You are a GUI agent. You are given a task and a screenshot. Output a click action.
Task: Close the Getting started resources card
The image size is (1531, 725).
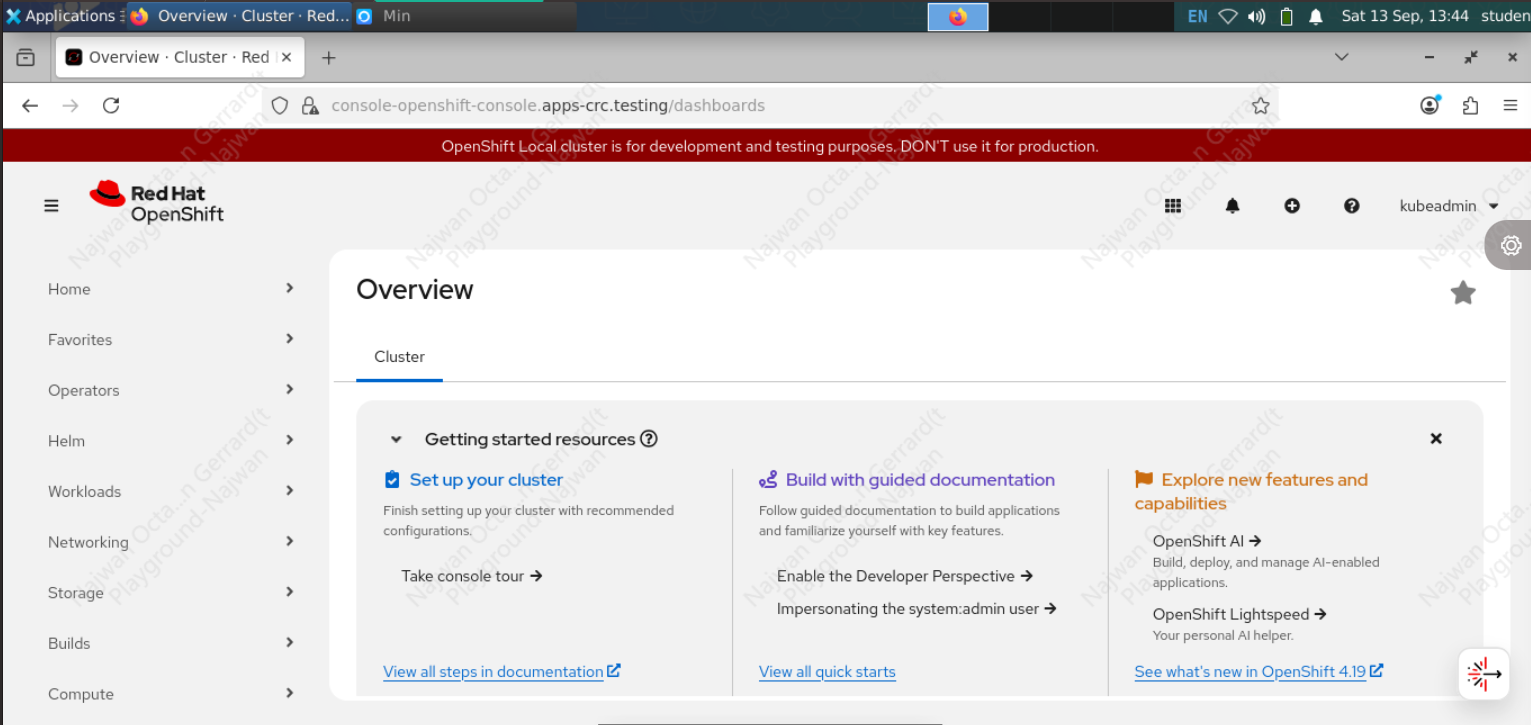[x=1436, y=439]
